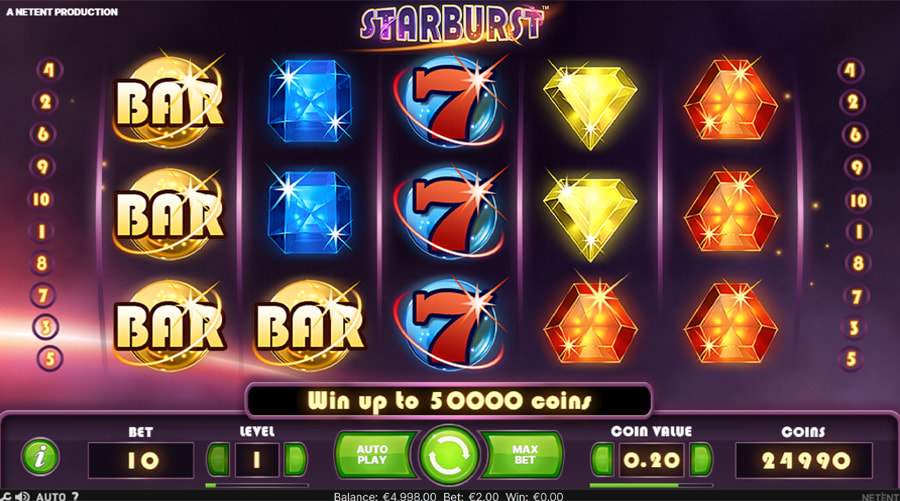This screenshot has width=900, height=501.
Task: Spin the reels with the round green button
Action: (x=448, y=457)
